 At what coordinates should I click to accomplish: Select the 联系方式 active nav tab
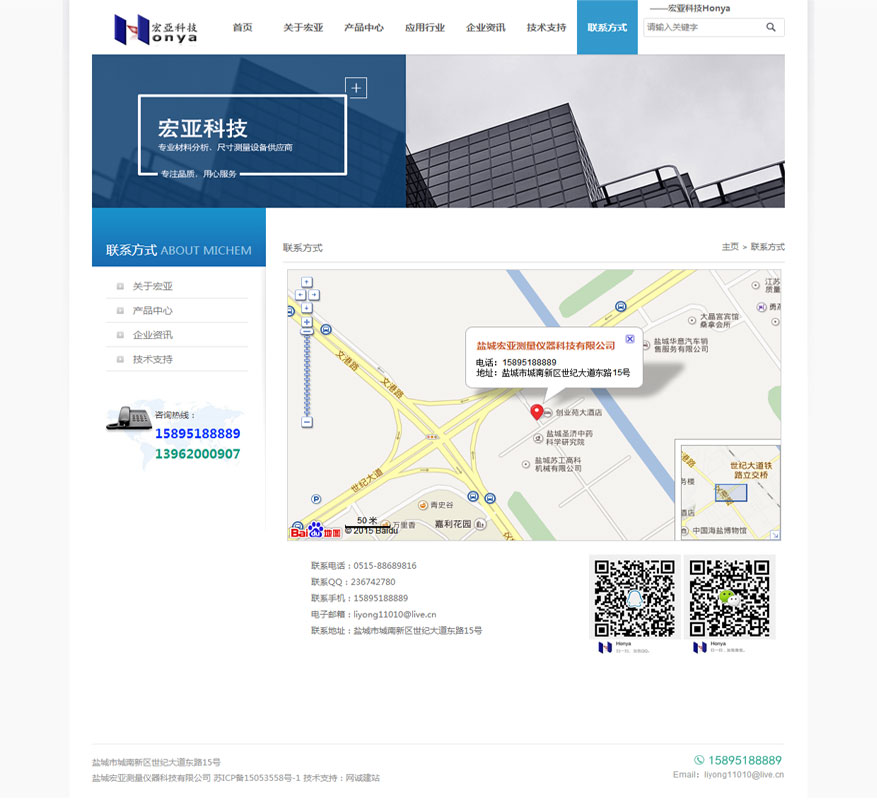[607, 27]
